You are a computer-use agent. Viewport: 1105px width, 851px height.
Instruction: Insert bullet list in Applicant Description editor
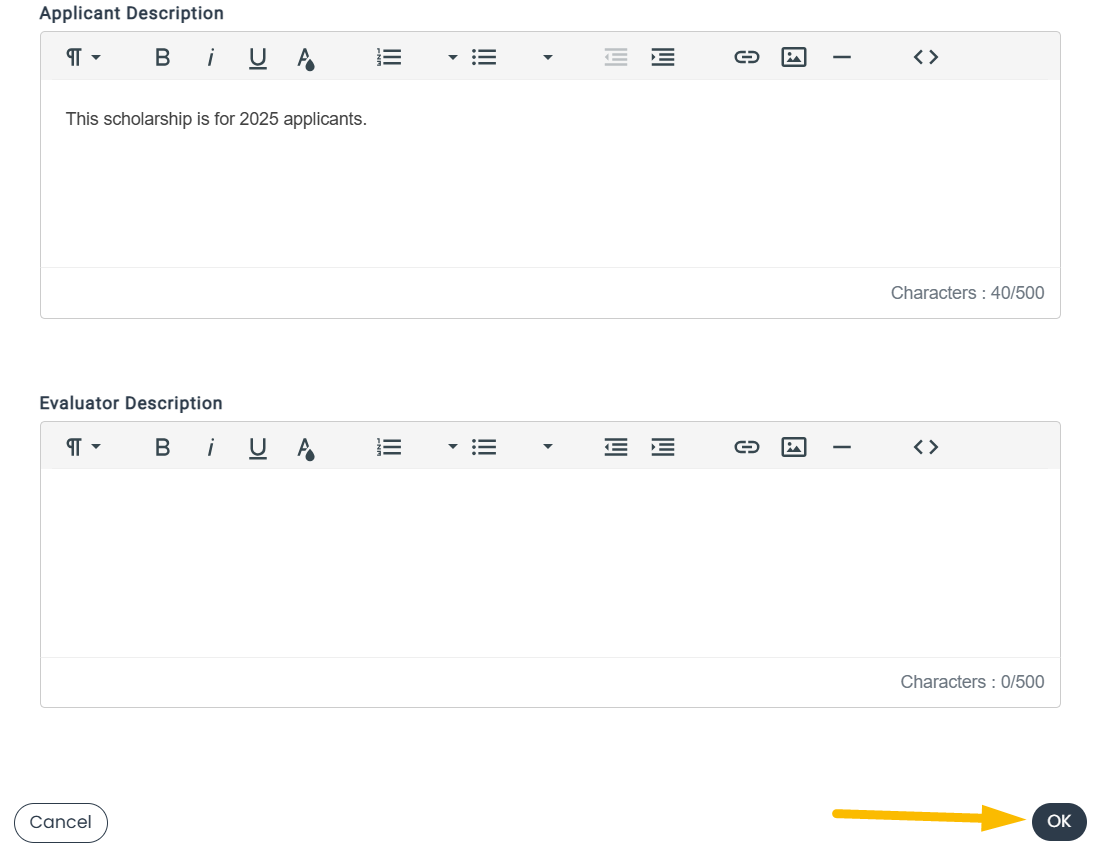click(484, 57)
